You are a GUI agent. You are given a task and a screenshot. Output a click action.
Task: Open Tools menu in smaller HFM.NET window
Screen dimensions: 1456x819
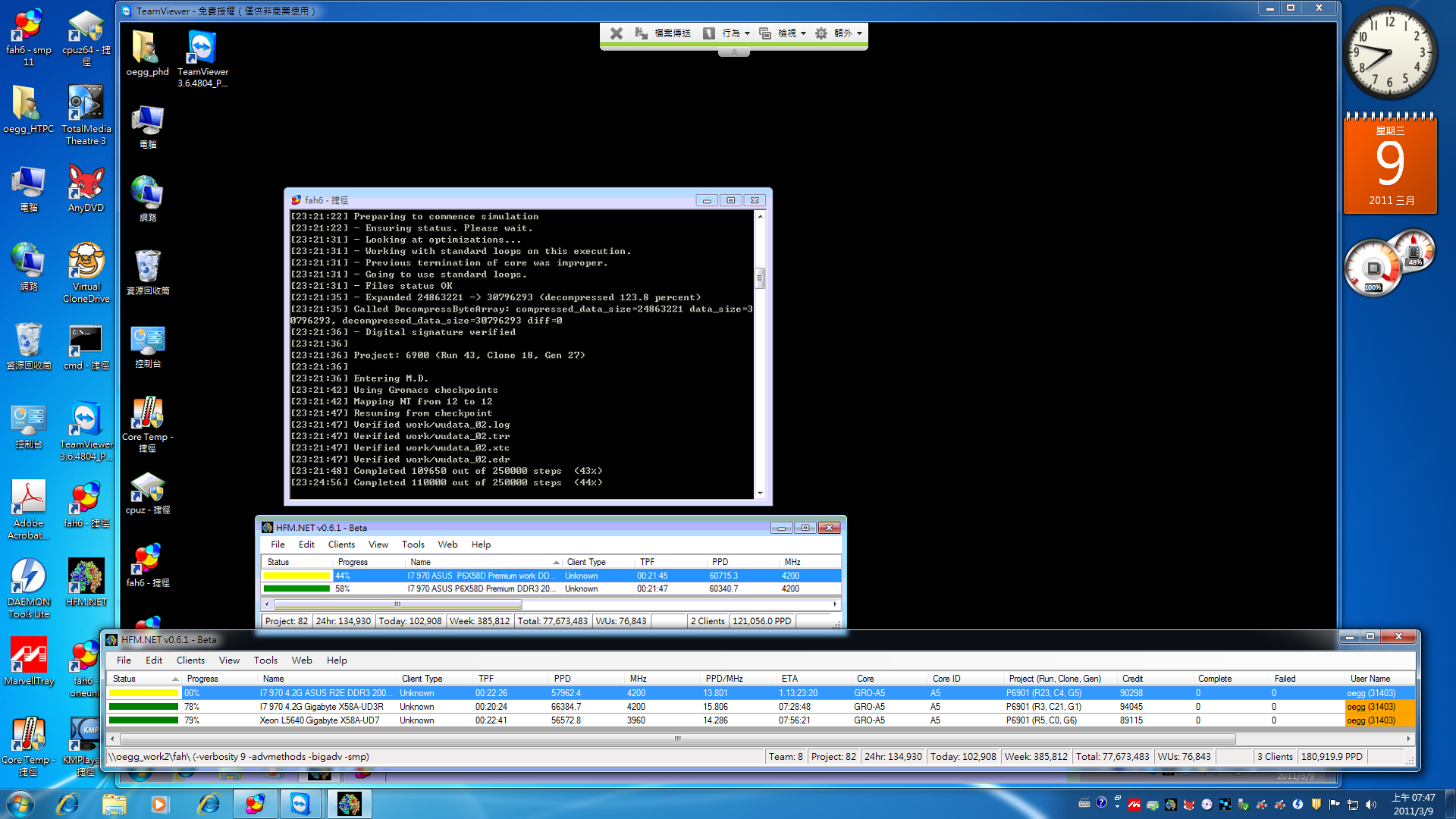413,544
